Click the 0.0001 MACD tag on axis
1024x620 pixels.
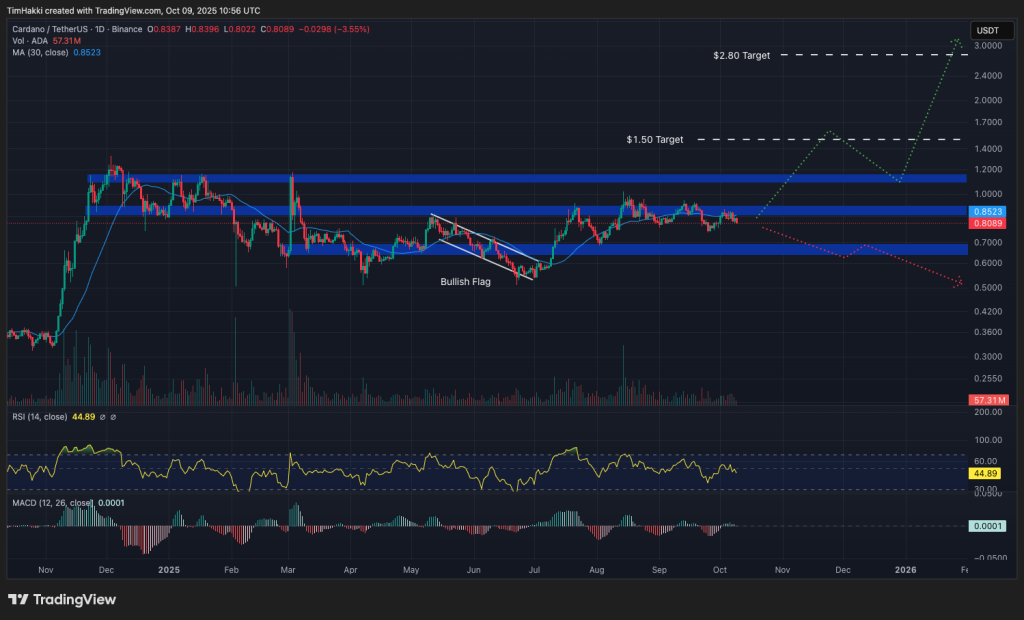tap(987, 526)
